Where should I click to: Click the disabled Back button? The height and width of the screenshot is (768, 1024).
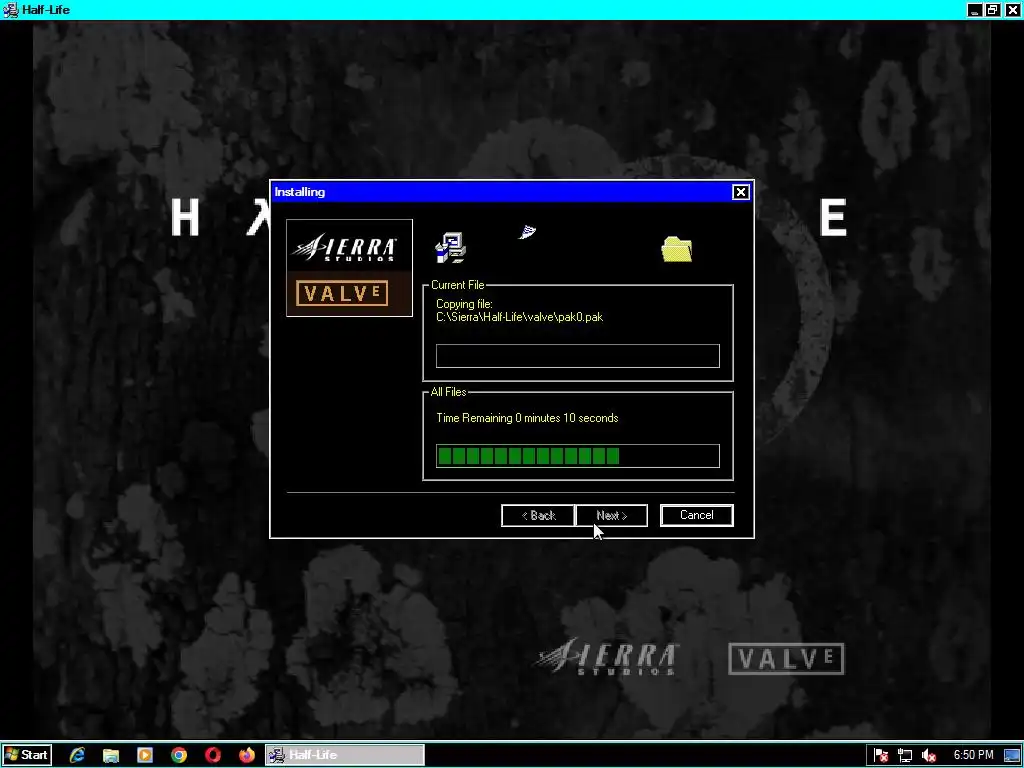tap(538, 515)
